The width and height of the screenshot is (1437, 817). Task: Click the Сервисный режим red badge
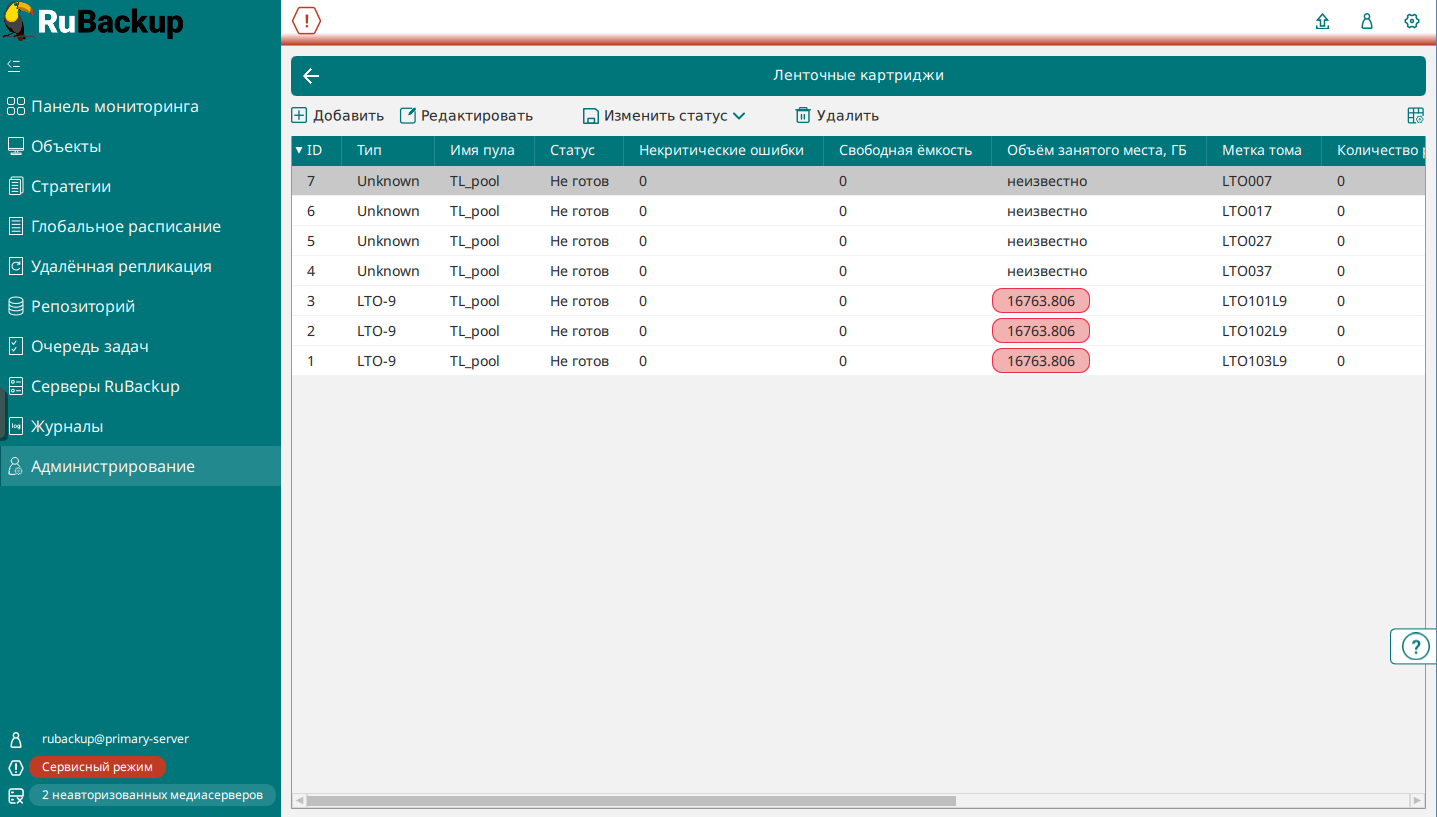pos(97,767)
